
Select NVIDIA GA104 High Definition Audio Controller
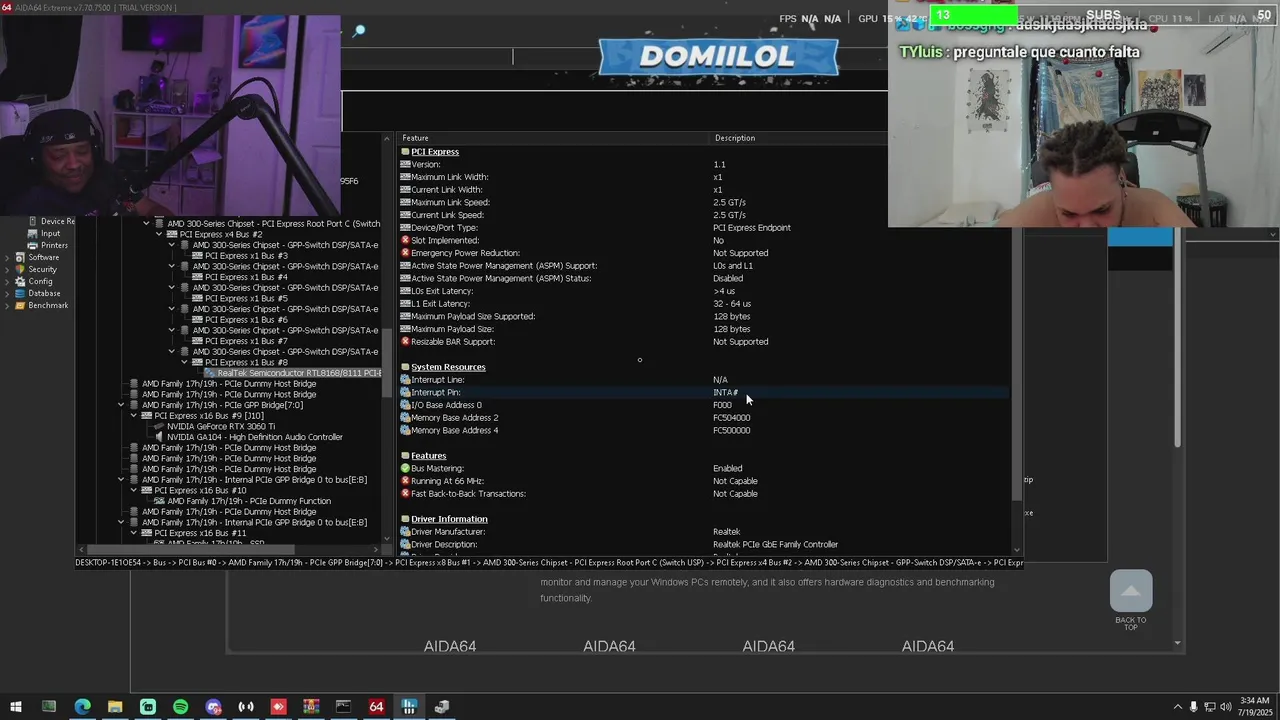click(254, 437)
